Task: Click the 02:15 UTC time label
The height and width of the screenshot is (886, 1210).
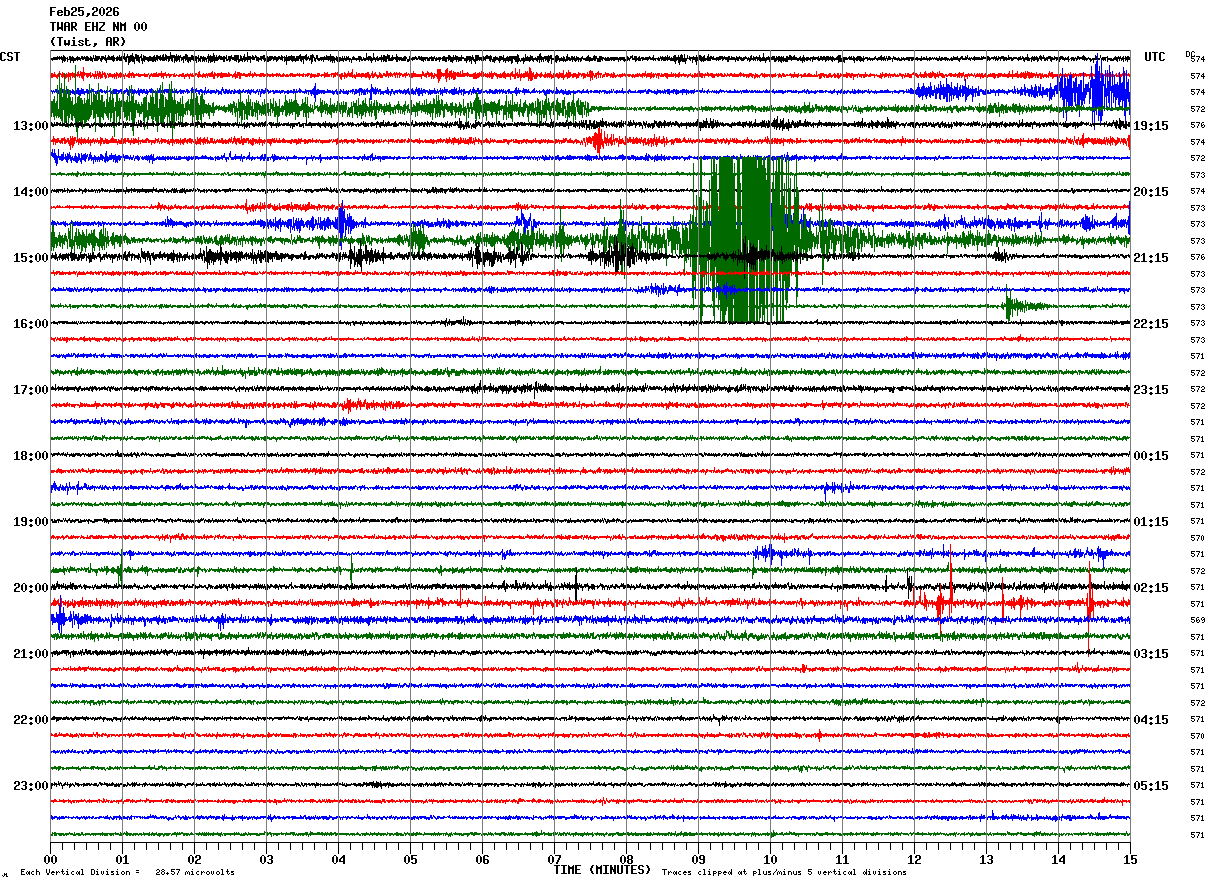Action: [1150, 588]
